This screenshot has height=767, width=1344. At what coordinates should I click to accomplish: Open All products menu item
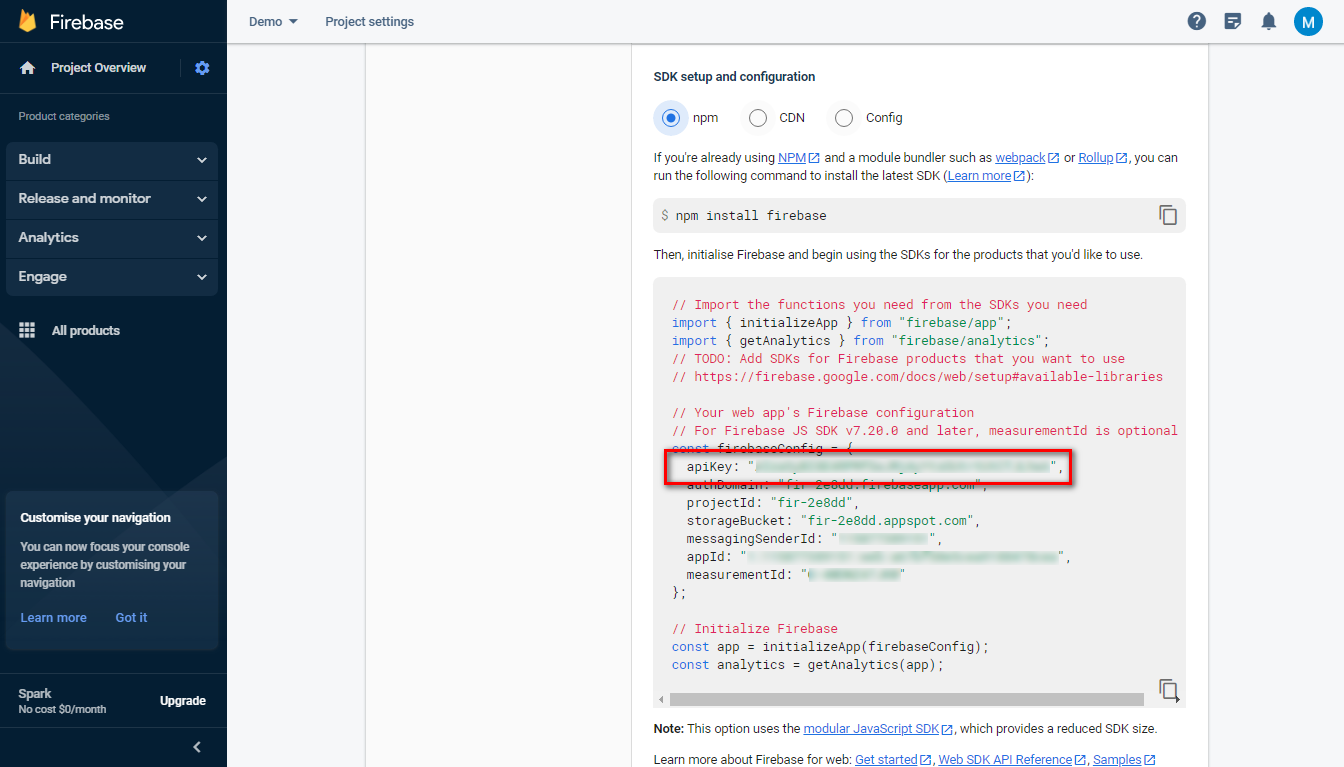(x=86, y=330)
